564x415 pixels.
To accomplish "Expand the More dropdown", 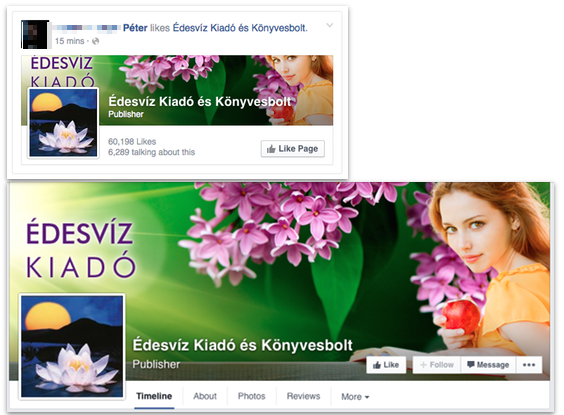I will pos(355,397).
